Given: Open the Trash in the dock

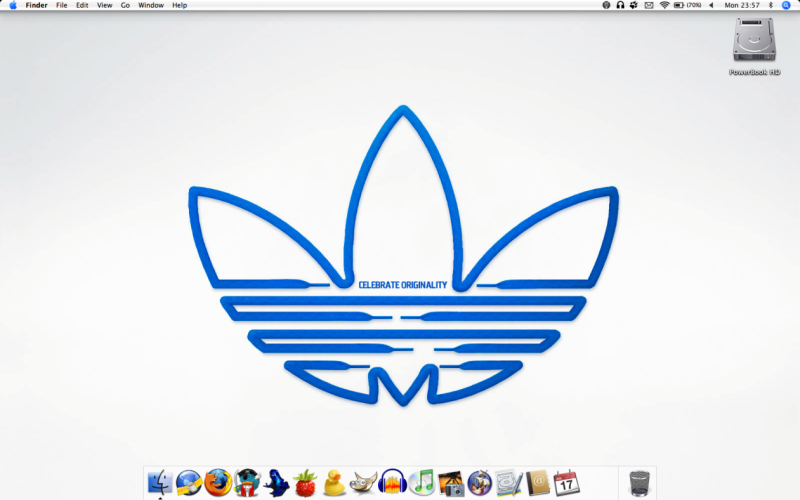Looking at the screenshot, I should click(639, 483).
